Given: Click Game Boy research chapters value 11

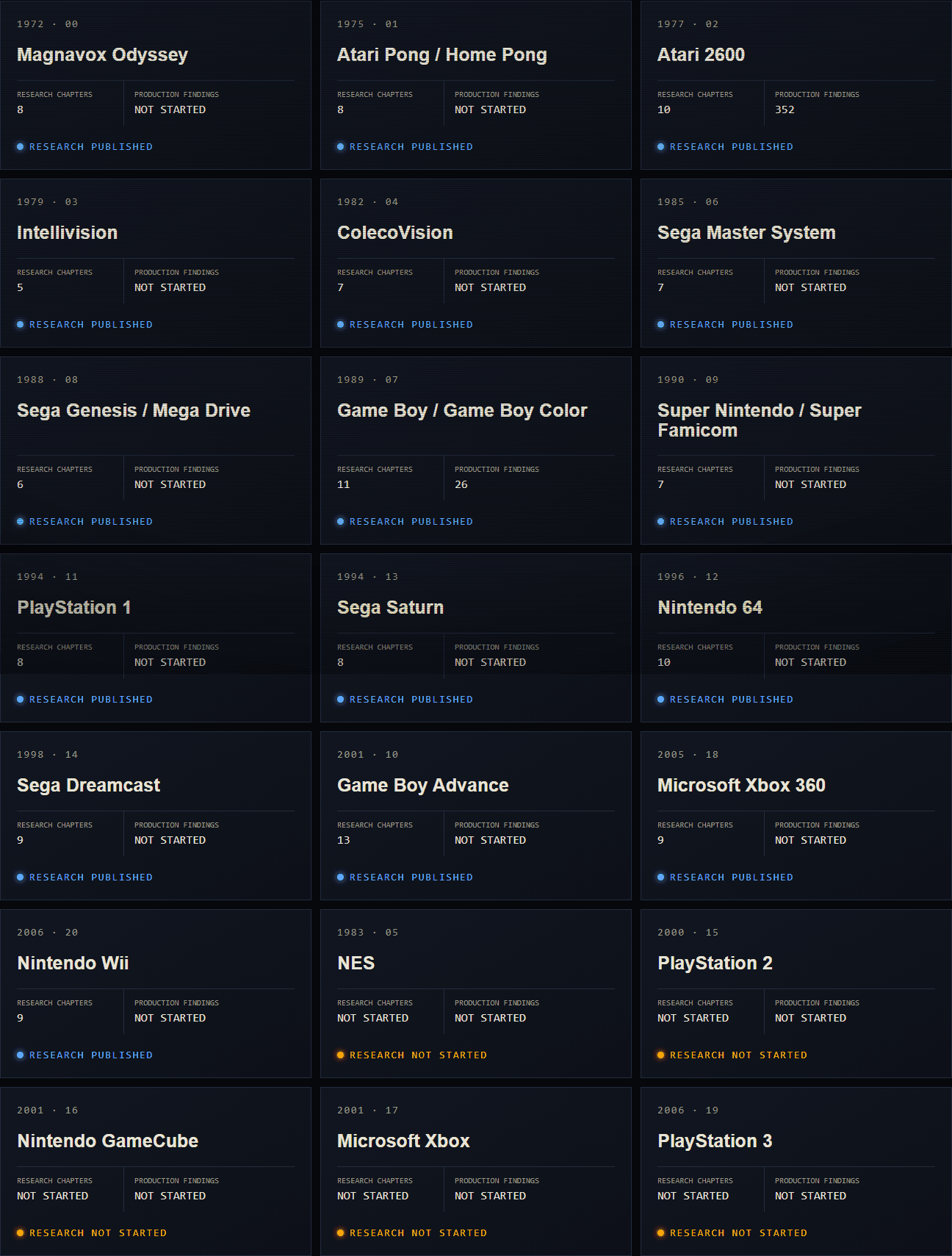Looking at the screenshot, I should tap(343, 484).
